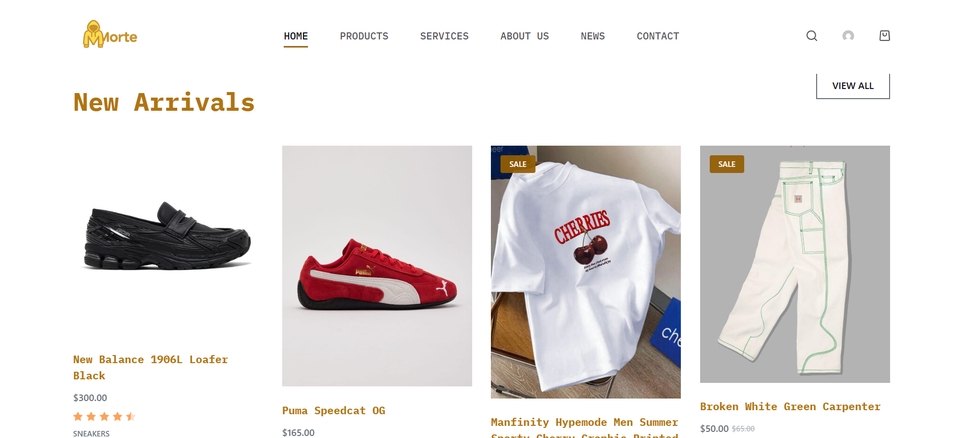960x438 pixels.
Task: Navigate to ABOUT US page
Action: click(525, 36)
